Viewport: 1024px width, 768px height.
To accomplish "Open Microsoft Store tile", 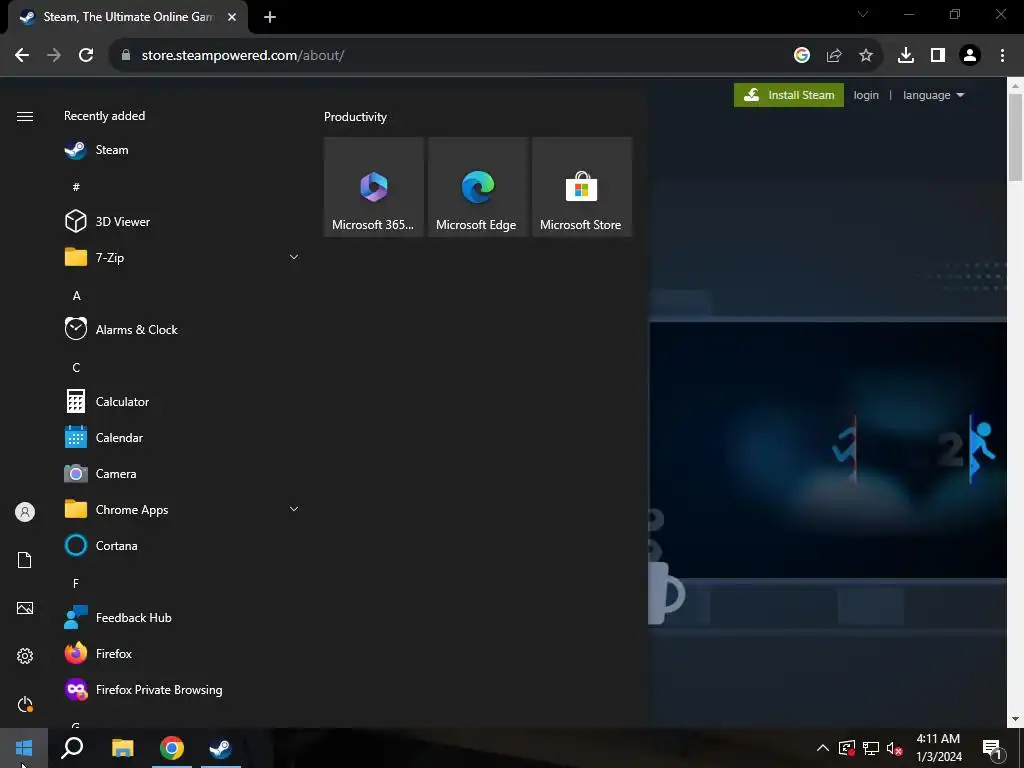I will (582, 187).
